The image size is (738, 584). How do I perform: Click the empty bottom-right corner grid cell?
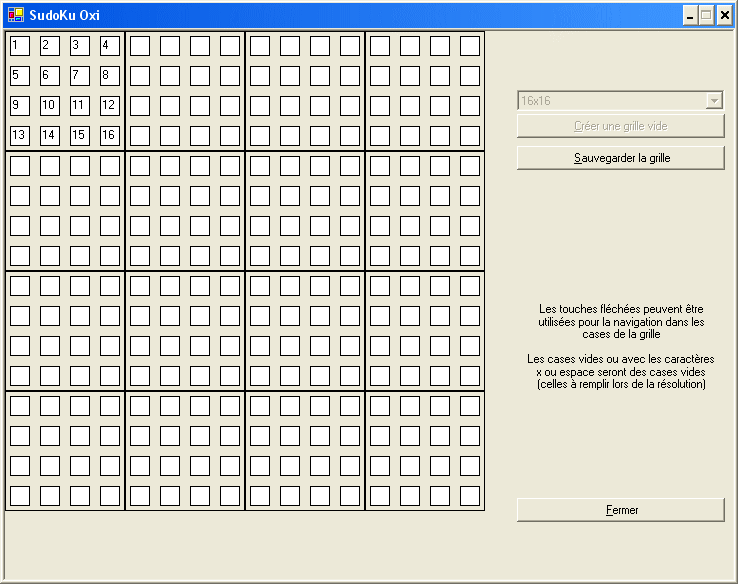click(x=470, y=495)
